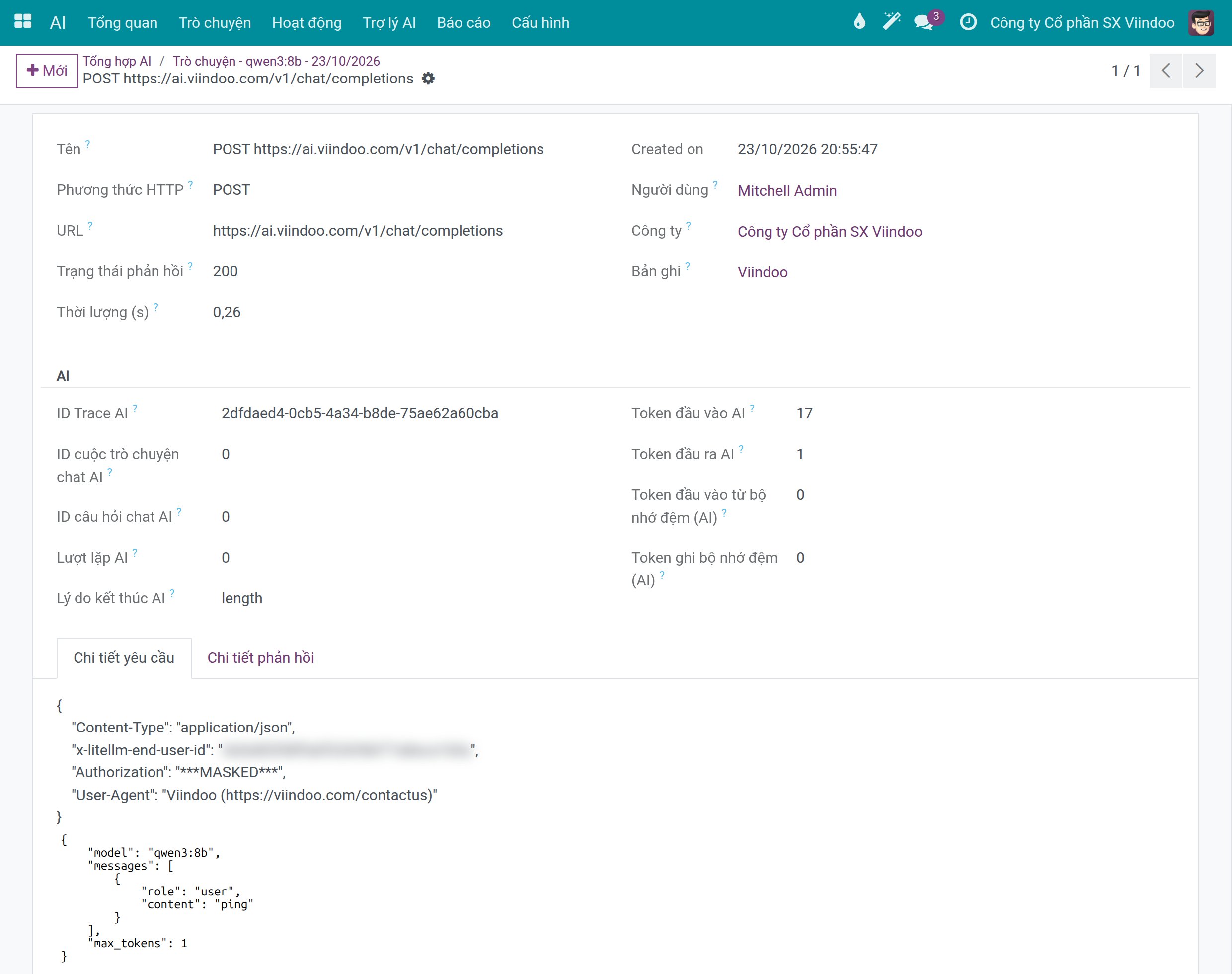This screenshot has width=1232, height=974.
Task: Go to next record arrow
Action: [1200, 71]
